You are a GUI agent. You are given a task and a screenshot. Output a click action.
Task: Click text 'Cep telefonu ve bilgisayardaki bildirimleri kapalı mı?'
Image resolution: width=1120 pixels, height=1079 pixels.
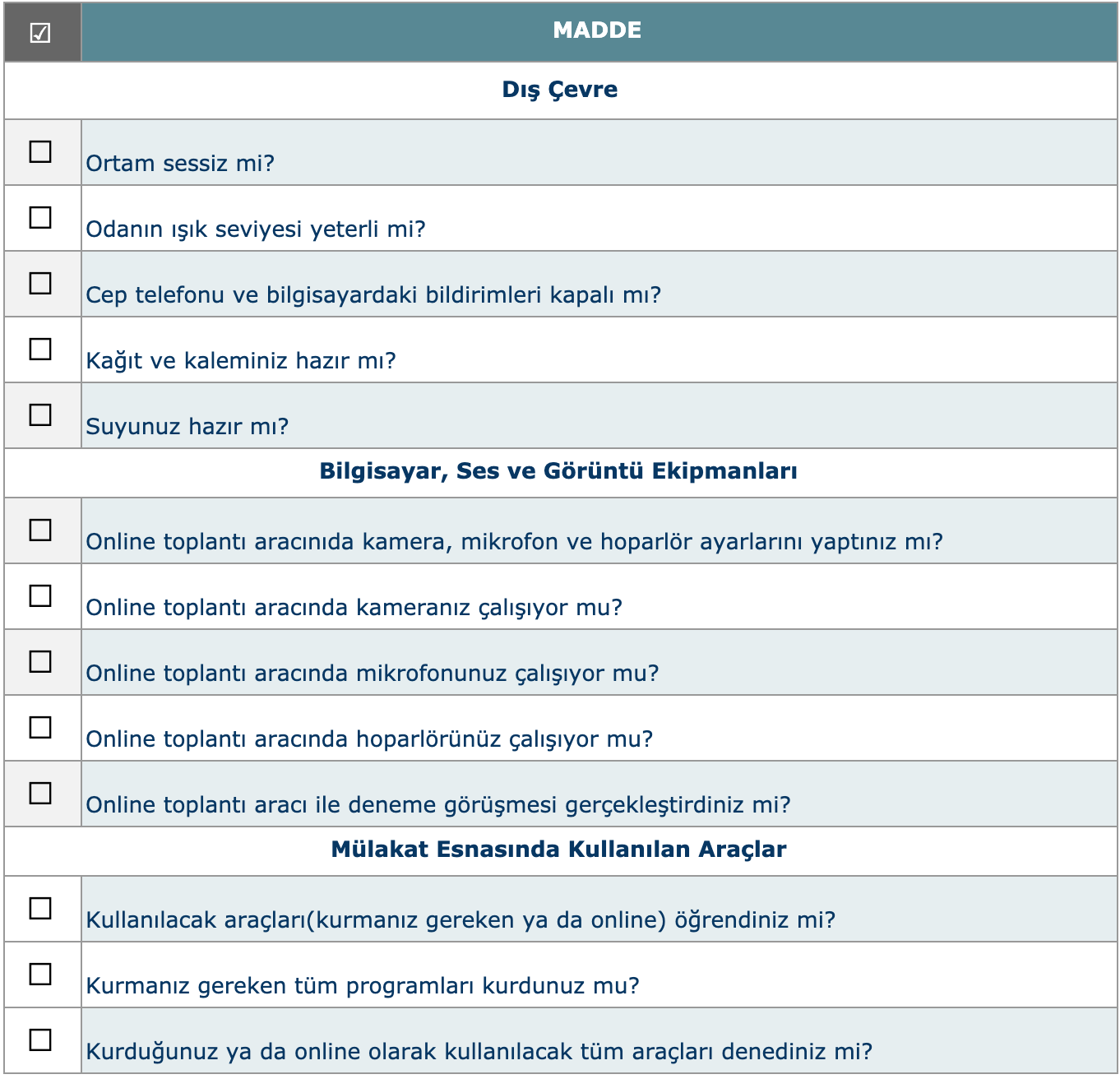click(373, 295)
